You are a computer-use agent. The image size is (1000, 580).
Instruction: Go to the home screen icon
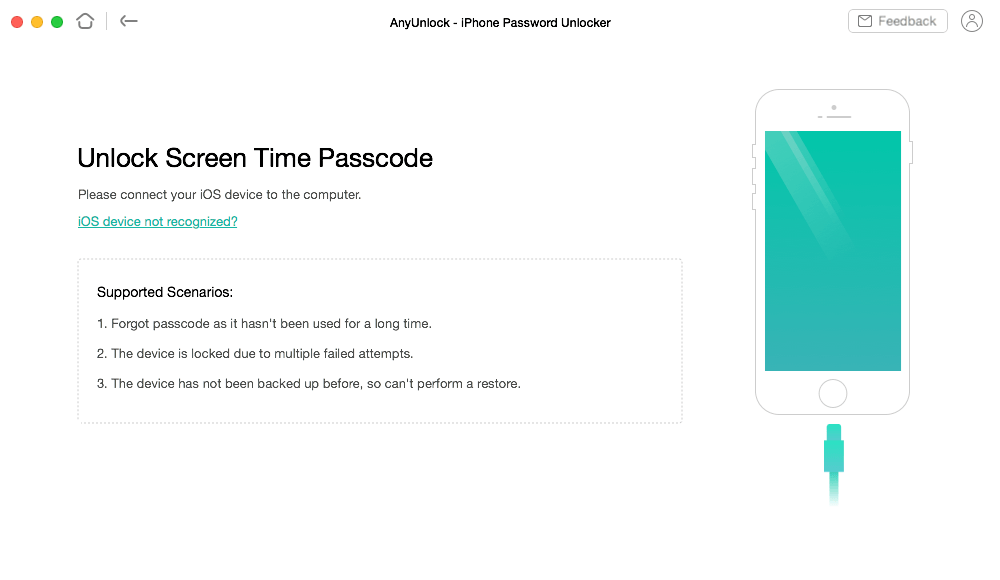[x=85, y=21]
